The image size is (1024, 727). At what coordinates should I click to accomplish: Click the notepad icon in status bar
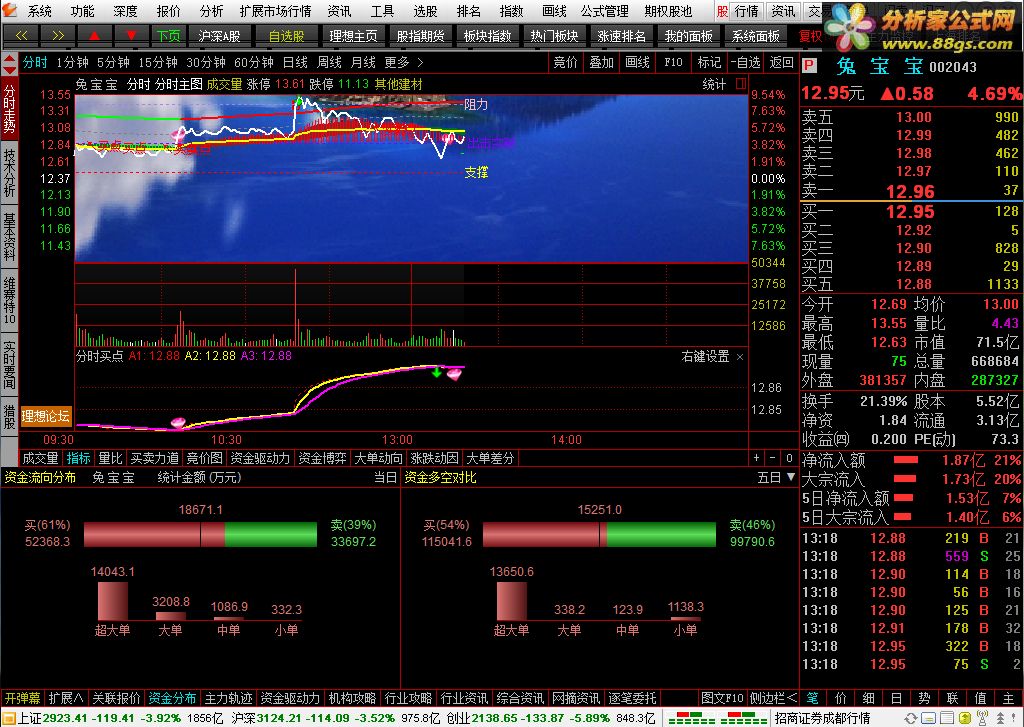(947, 719)
